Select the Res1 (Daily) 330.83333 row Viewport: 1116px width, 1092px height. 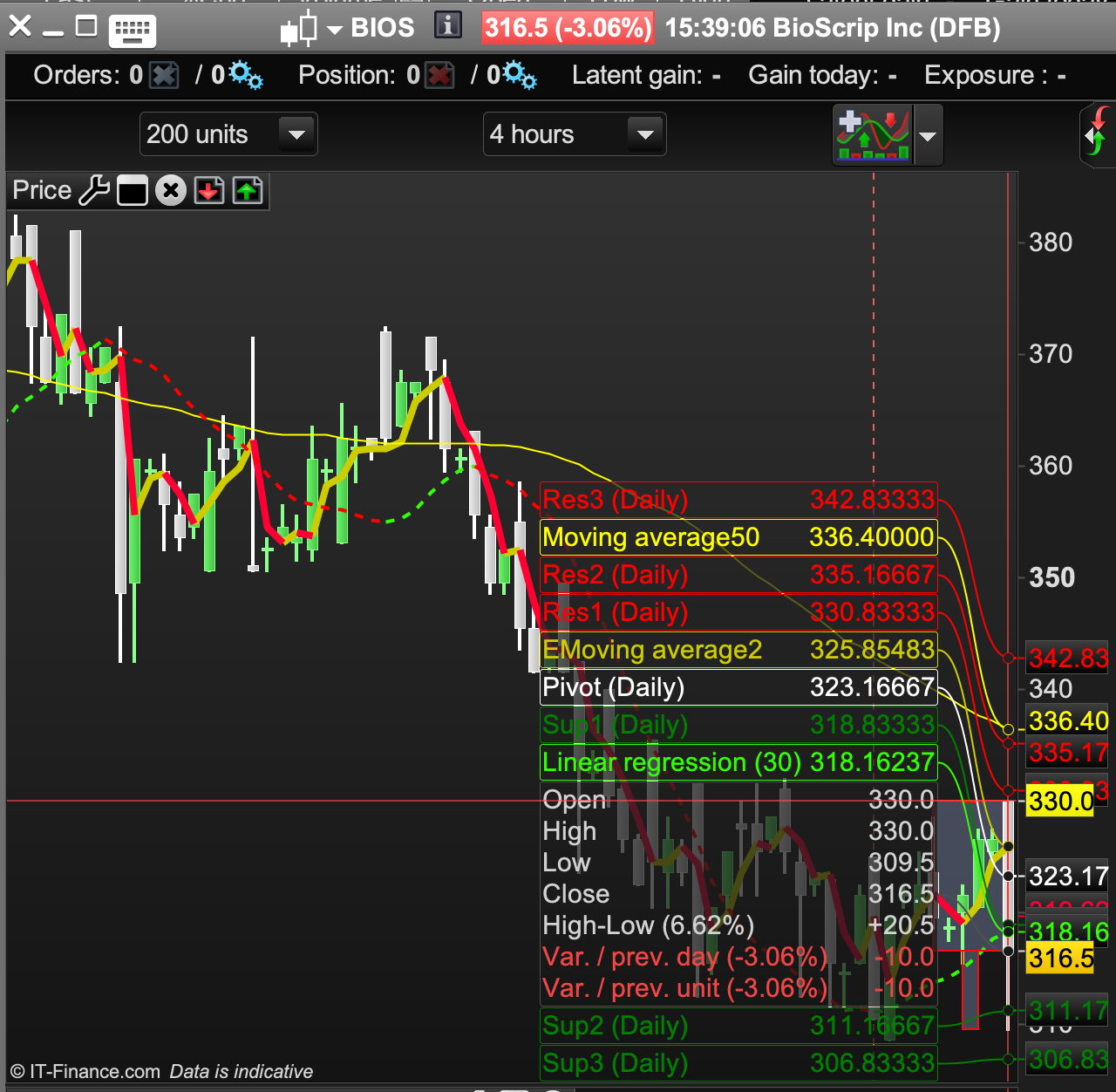(x=738, y=612)
